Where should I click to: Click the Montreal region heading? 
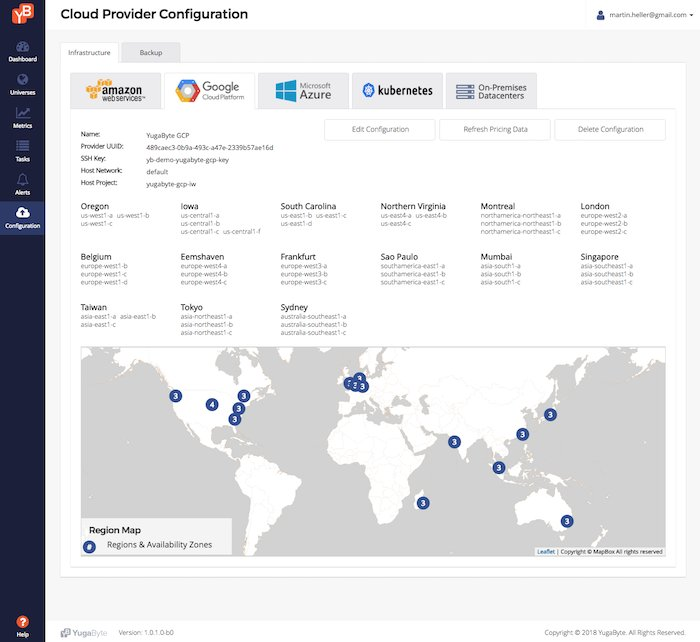[x=498, y=206]
